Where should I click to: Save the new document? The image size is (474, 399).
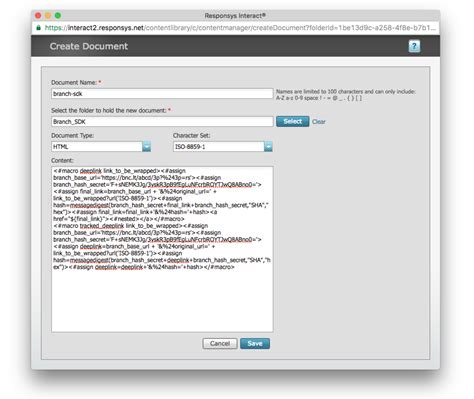255,343
